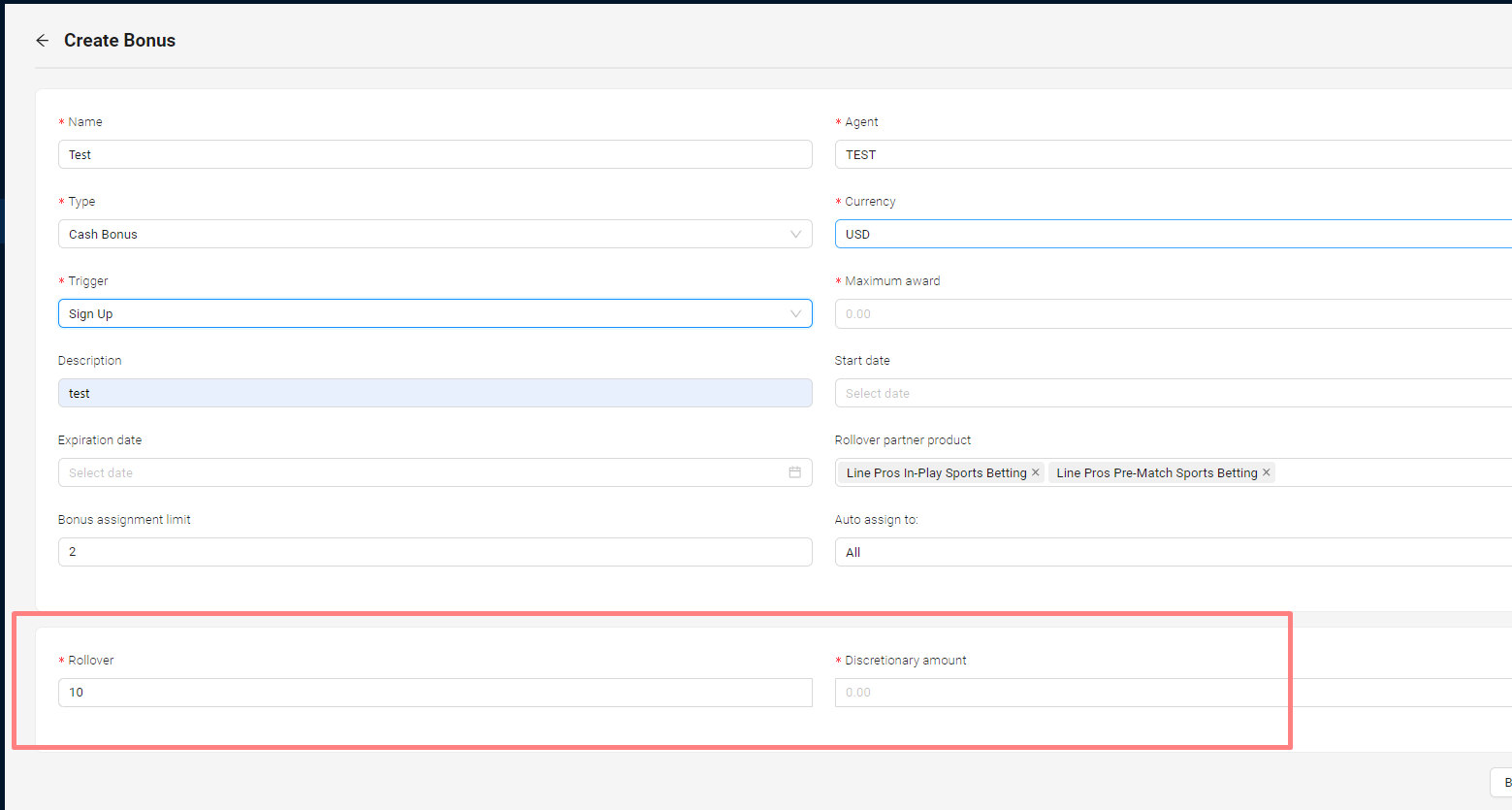Click the chevron on the Type dropdown
Screen dimensions: 1512x810
tap(795, 234)
